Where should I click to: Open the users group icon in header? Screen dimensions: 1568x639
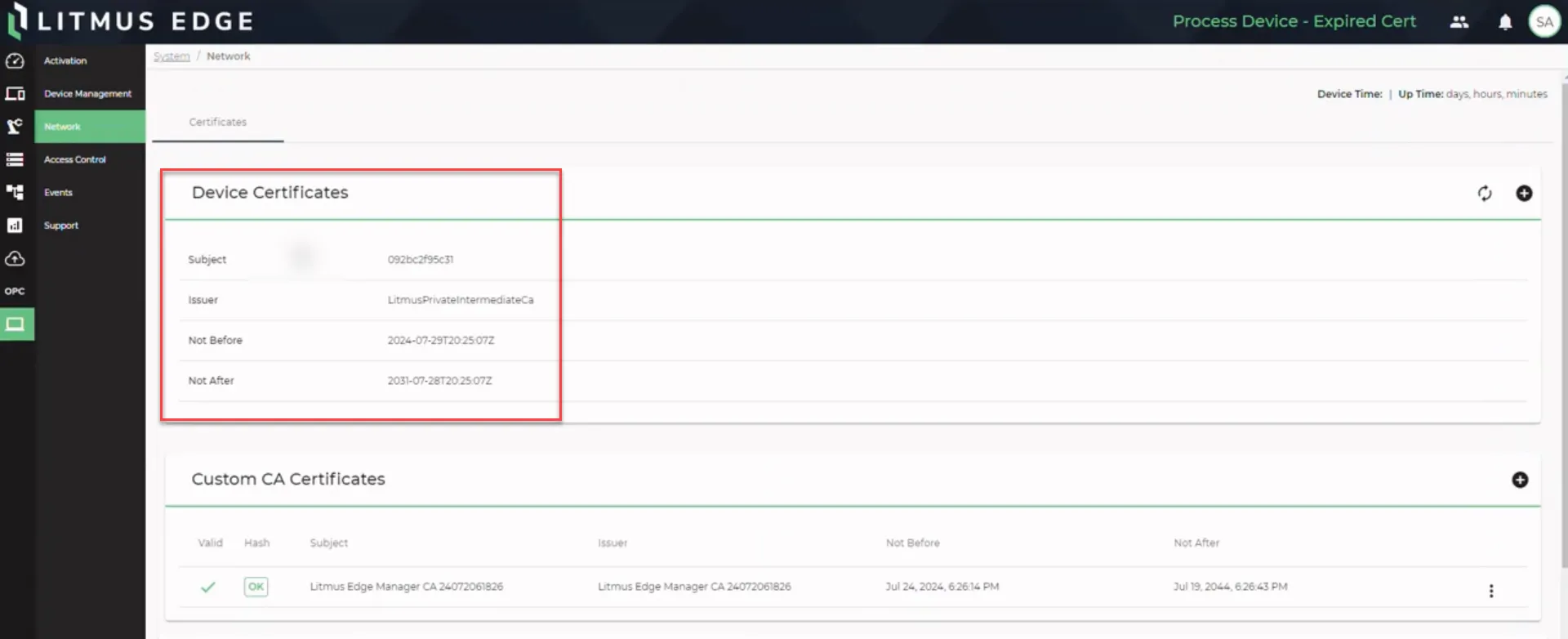coord(1459,22)
